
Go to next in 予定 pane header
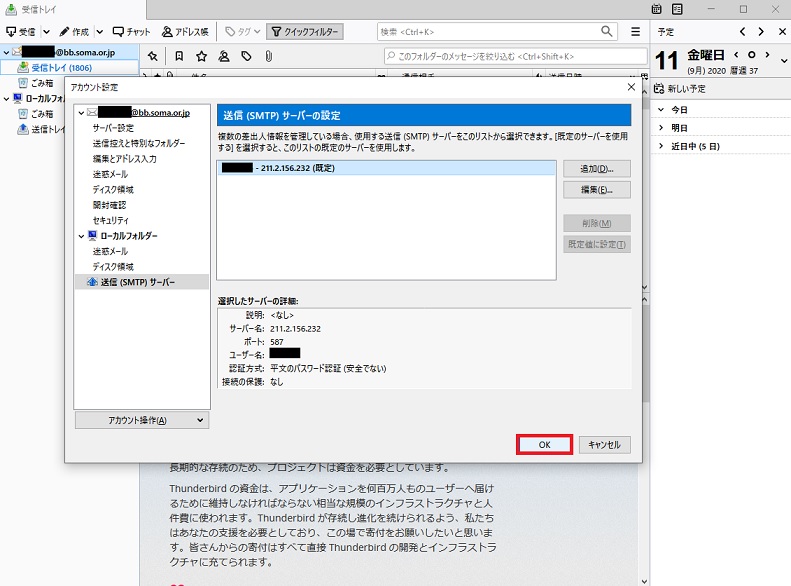click(x=761, y=31)
